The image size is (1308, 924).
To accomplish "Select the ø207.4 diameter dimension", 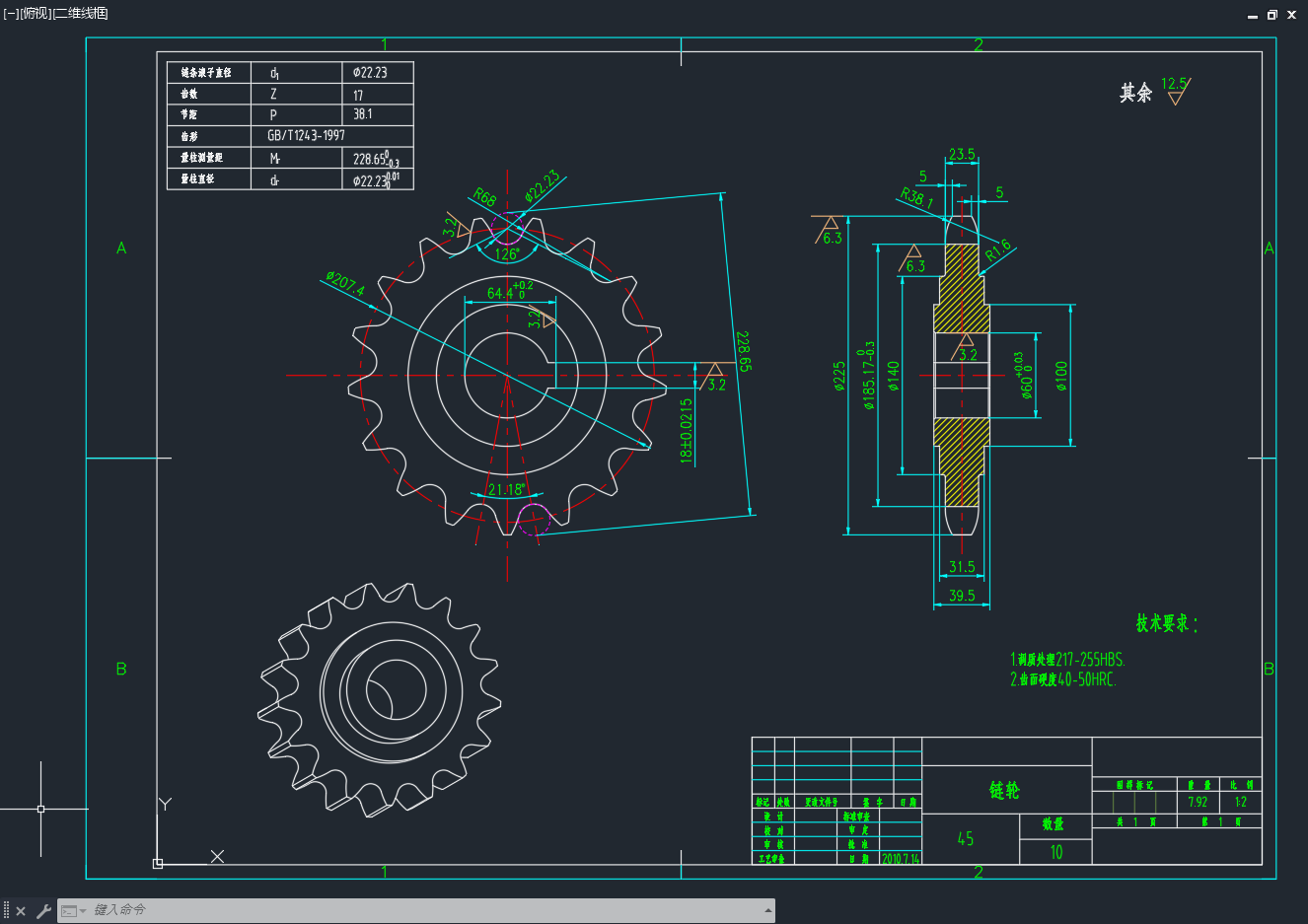I will point(345,283).
